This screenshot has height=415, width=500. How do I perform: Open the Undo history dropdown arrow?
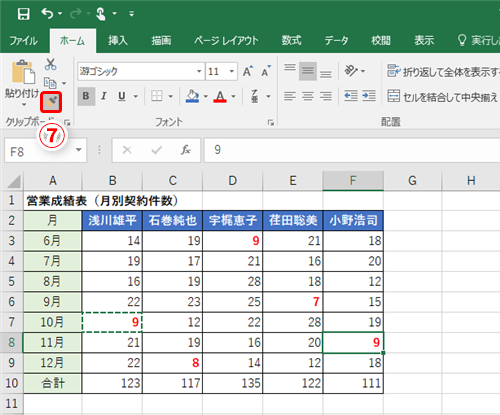(x=60, y=14)
